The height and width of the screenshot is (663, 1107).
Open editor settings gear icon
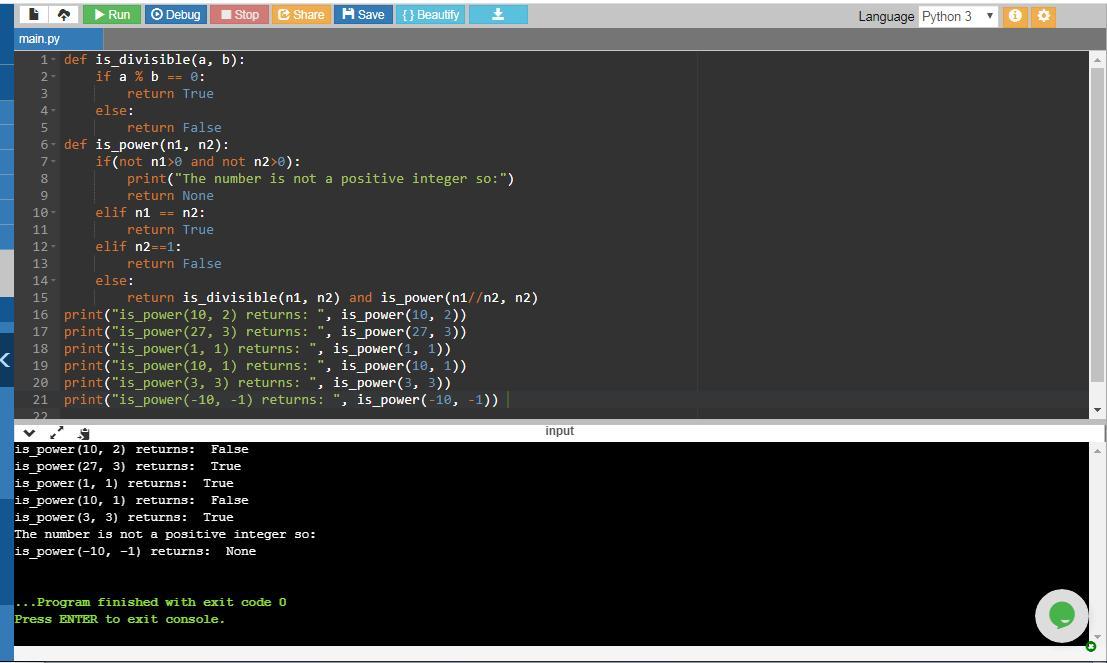[1043, 16]
